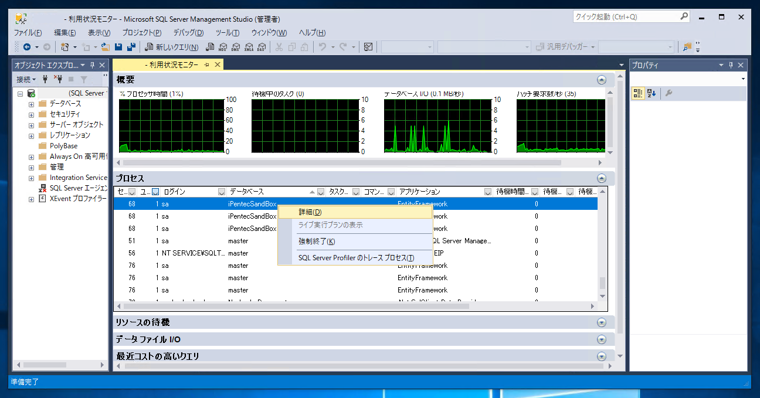The width and height of the screenshot is (760, 398).
Task: Click the Database Engine Query icon
Action: [210, 47]
